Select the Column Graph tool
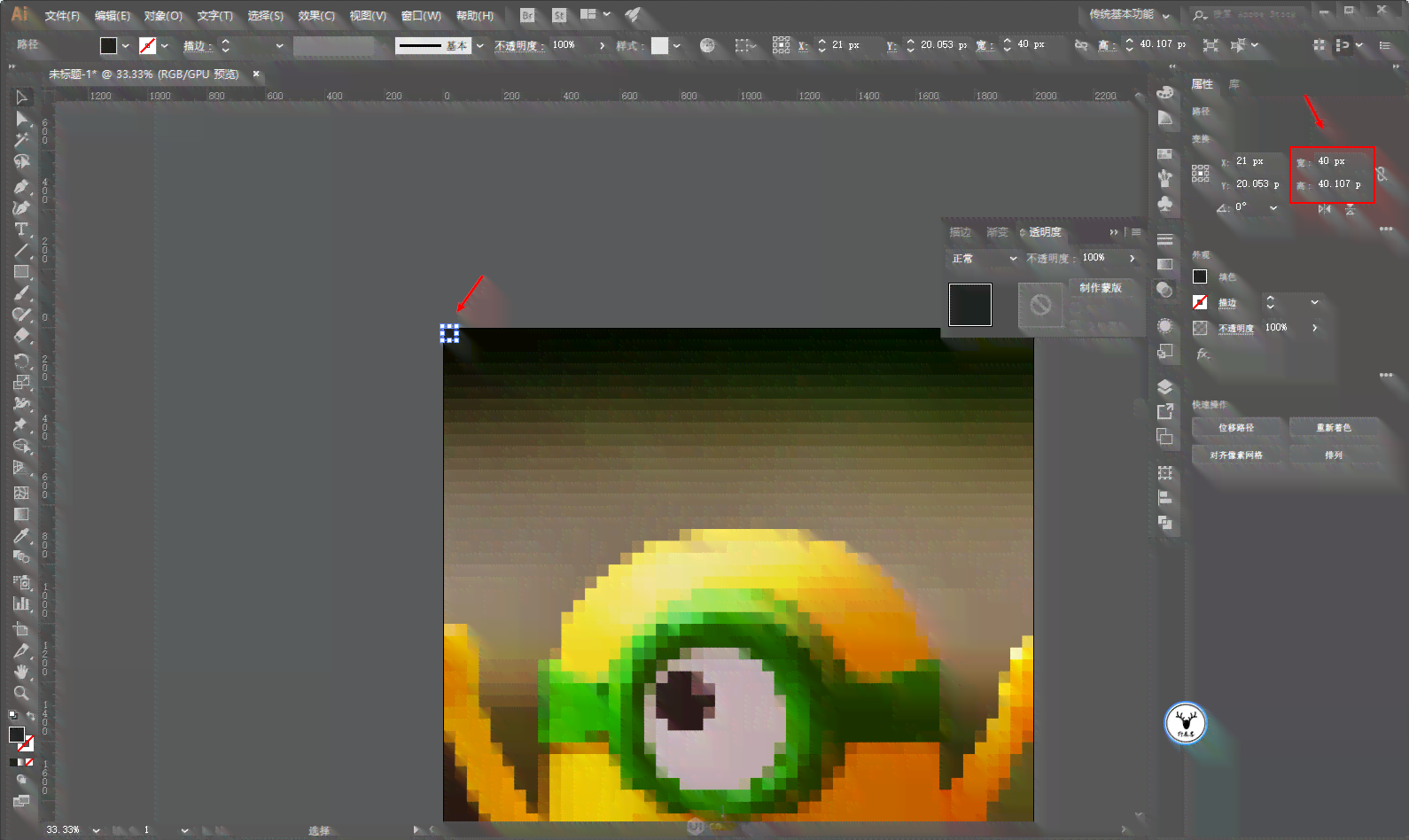This screenshot has width=1409, height=840. pos(21,604)
